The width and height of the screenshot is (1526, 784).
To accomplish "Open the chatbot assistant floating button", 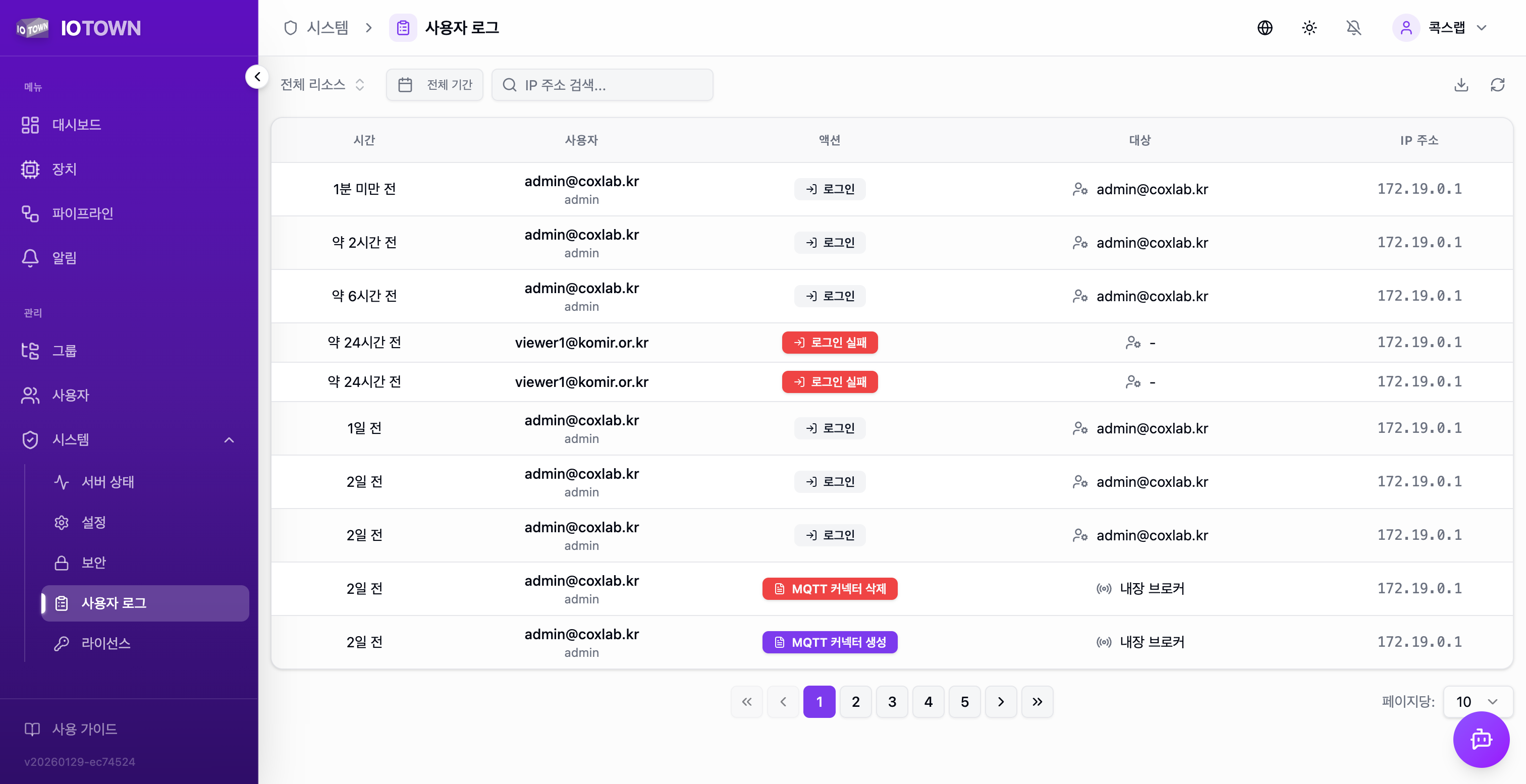I will pos(1481,739).
